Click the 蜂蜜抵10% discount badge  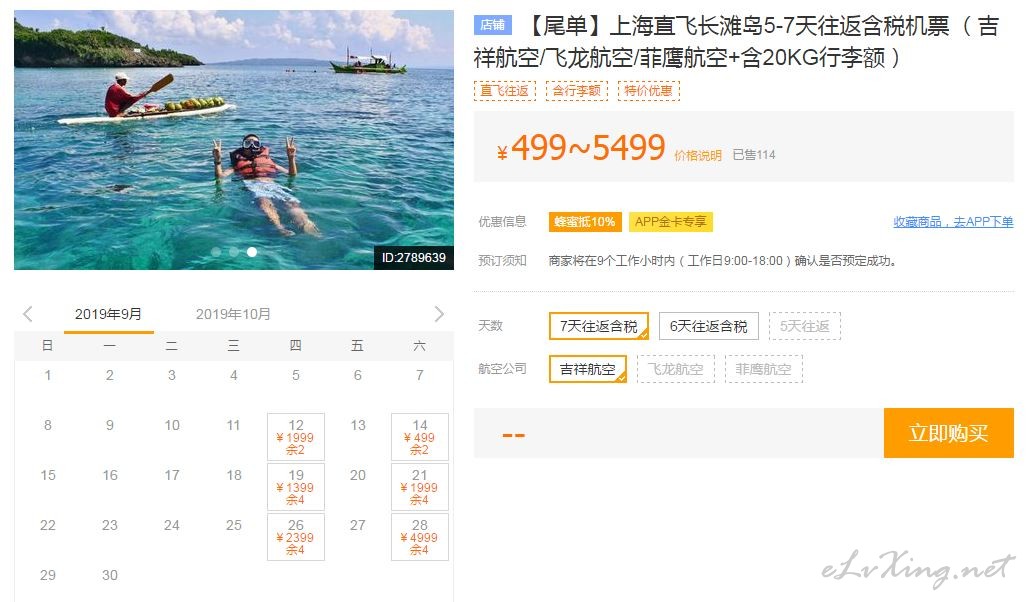585,222
